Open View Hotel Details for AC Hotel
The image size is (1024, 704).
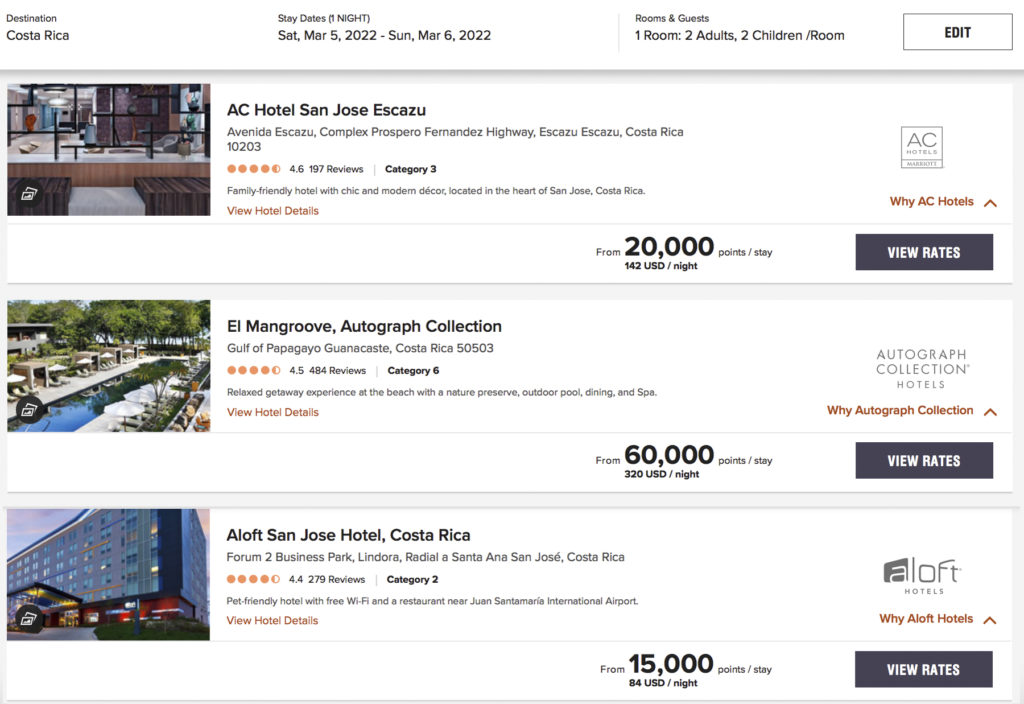click(273, 211)
